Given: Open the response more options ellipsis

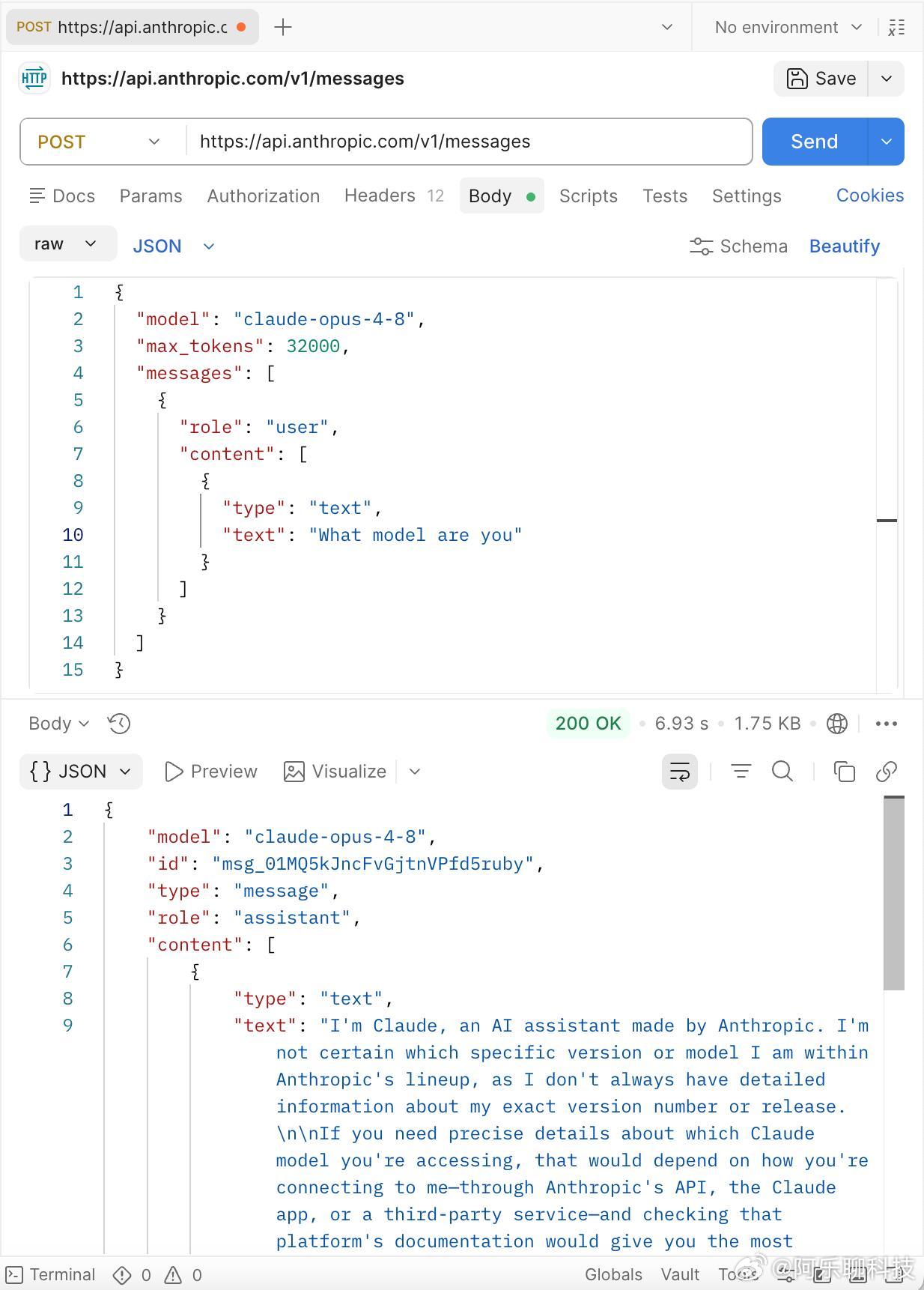Looking at the screenshot, I should pos(887,724).
